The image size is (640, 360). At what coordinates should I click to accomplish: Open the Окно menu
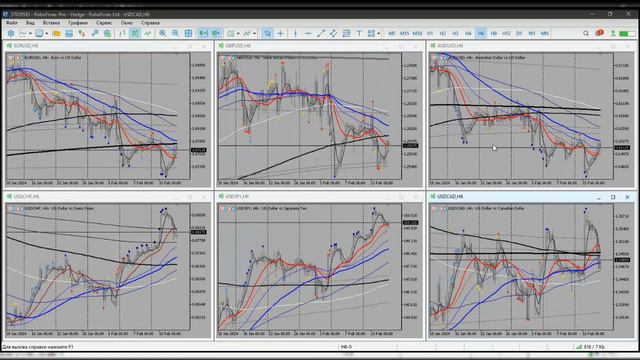(x=127, y=23)
